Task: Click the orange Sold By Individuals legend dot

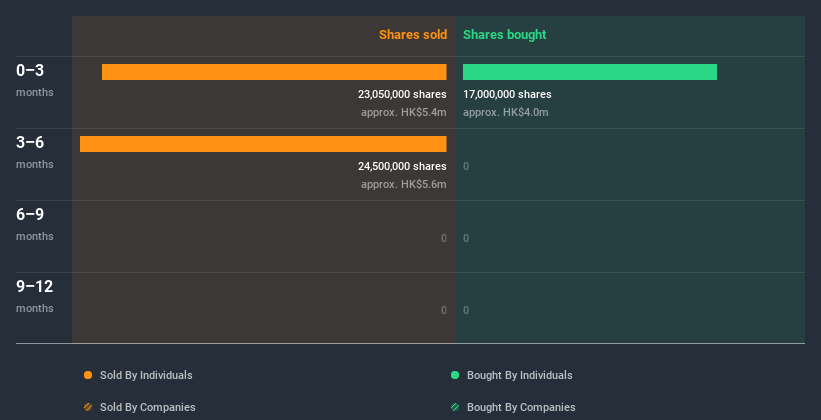Action: [x=88, y=375]
